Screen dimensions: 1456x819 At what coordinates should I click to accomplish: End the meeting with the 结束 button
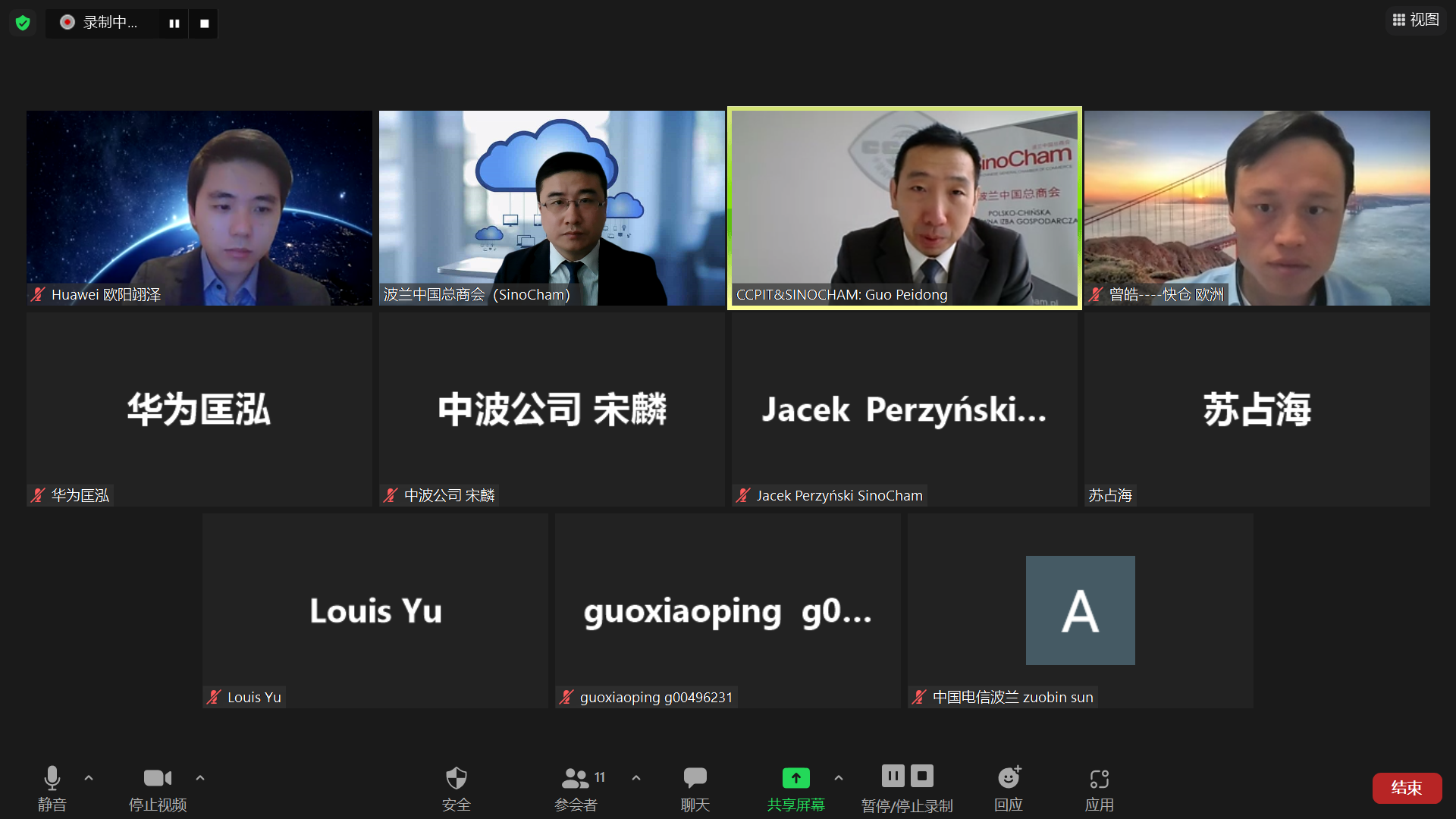click(x=1407, y=788)
